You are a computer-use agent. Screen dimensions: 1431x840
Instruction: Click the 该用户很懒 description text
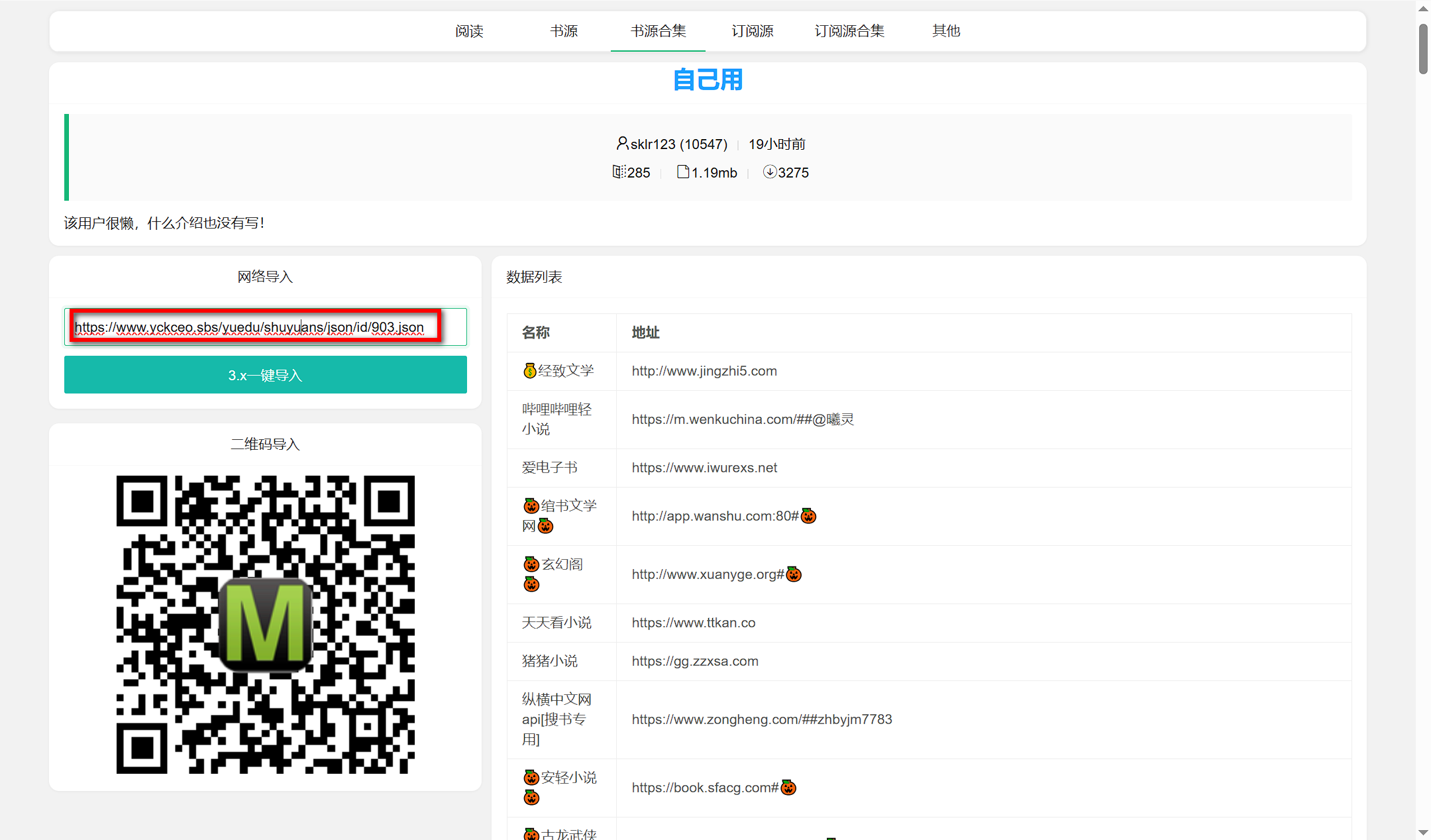tap(164, 223)
